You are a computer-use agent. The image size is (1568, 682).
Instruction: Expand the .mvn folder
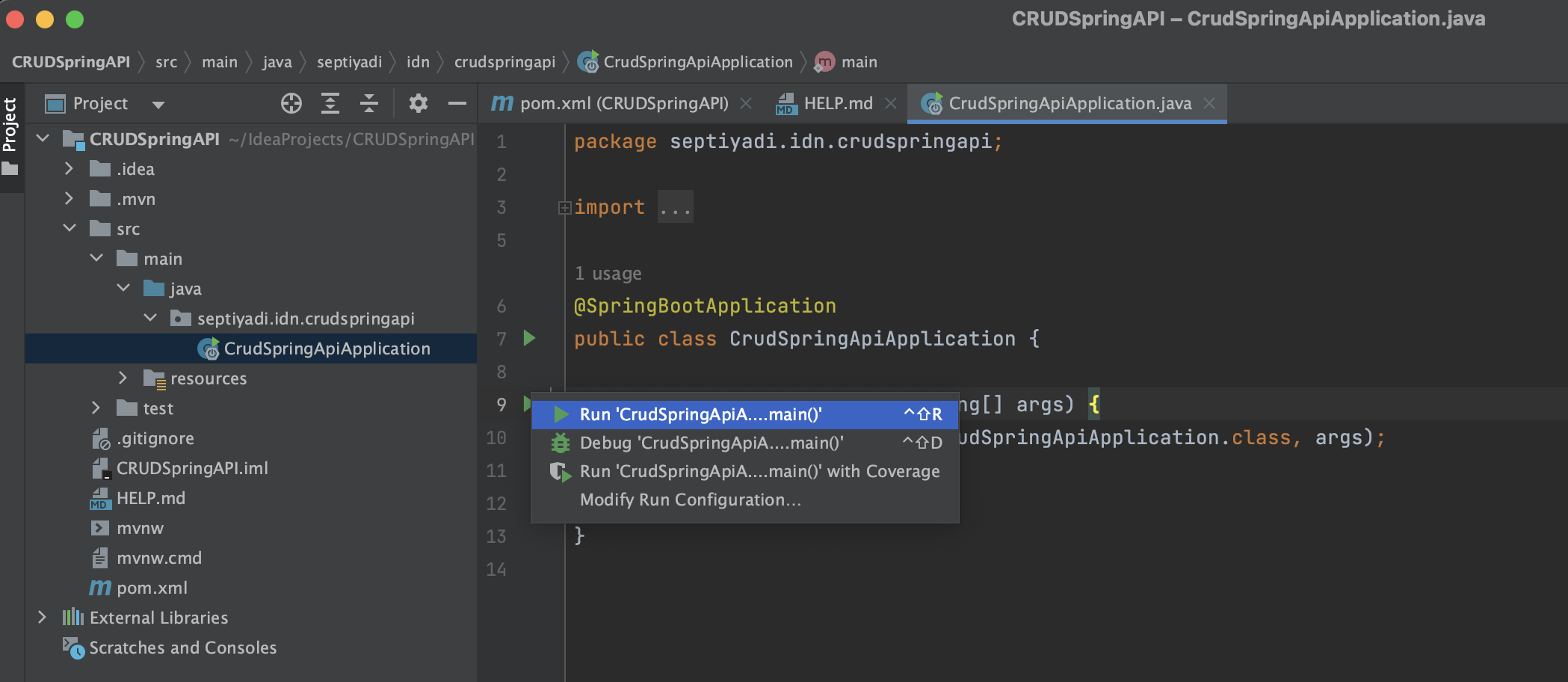coord(69,198)
